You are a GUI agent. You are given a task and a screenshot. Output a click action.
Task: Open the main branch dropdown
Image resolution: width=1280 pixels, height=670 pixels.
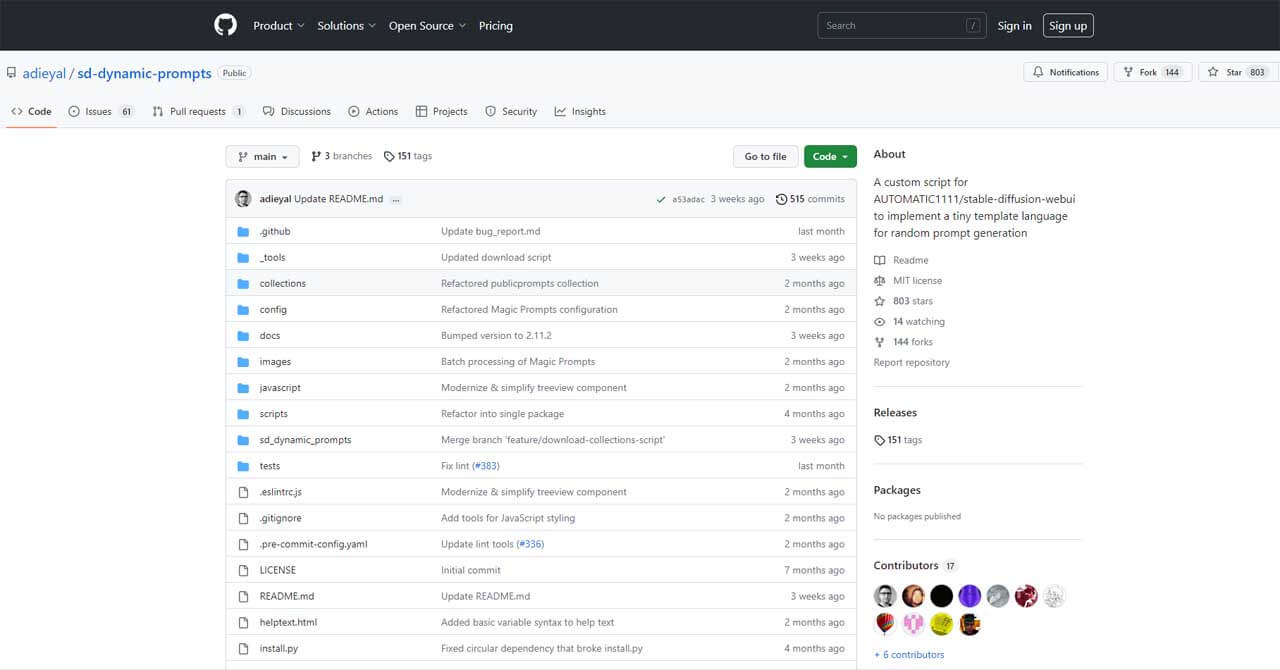pyautogui.click(x=263, y=157)
